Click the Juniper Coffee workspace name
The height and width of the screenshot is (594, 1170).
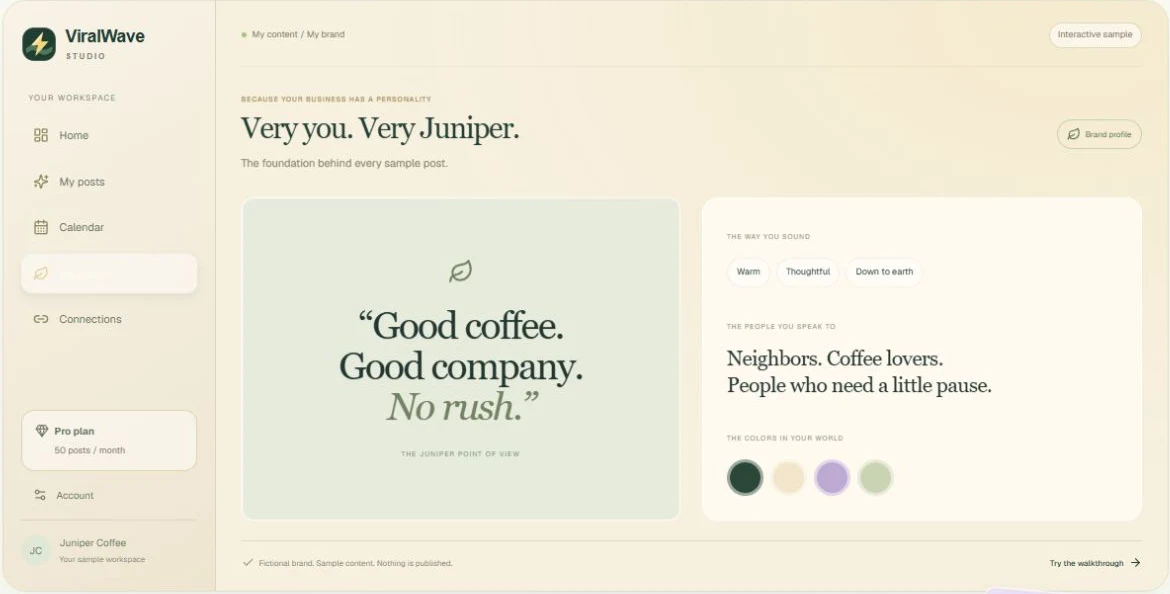pos(93,543)
